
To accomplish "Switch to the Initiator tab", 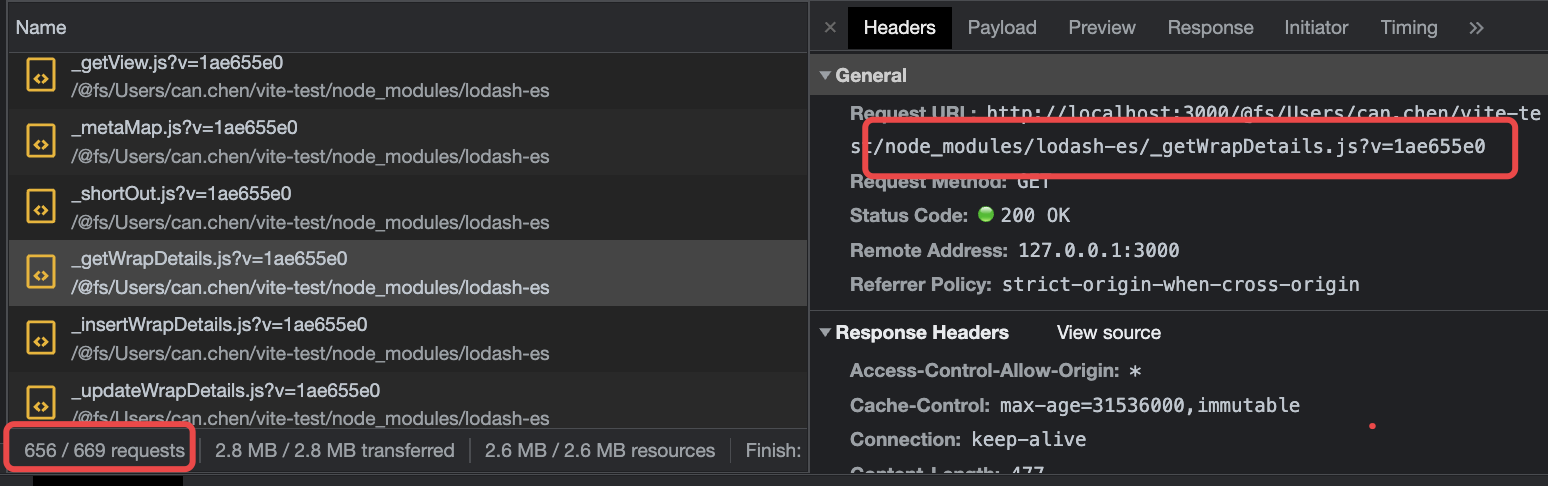I will [x=1316, y=28].
